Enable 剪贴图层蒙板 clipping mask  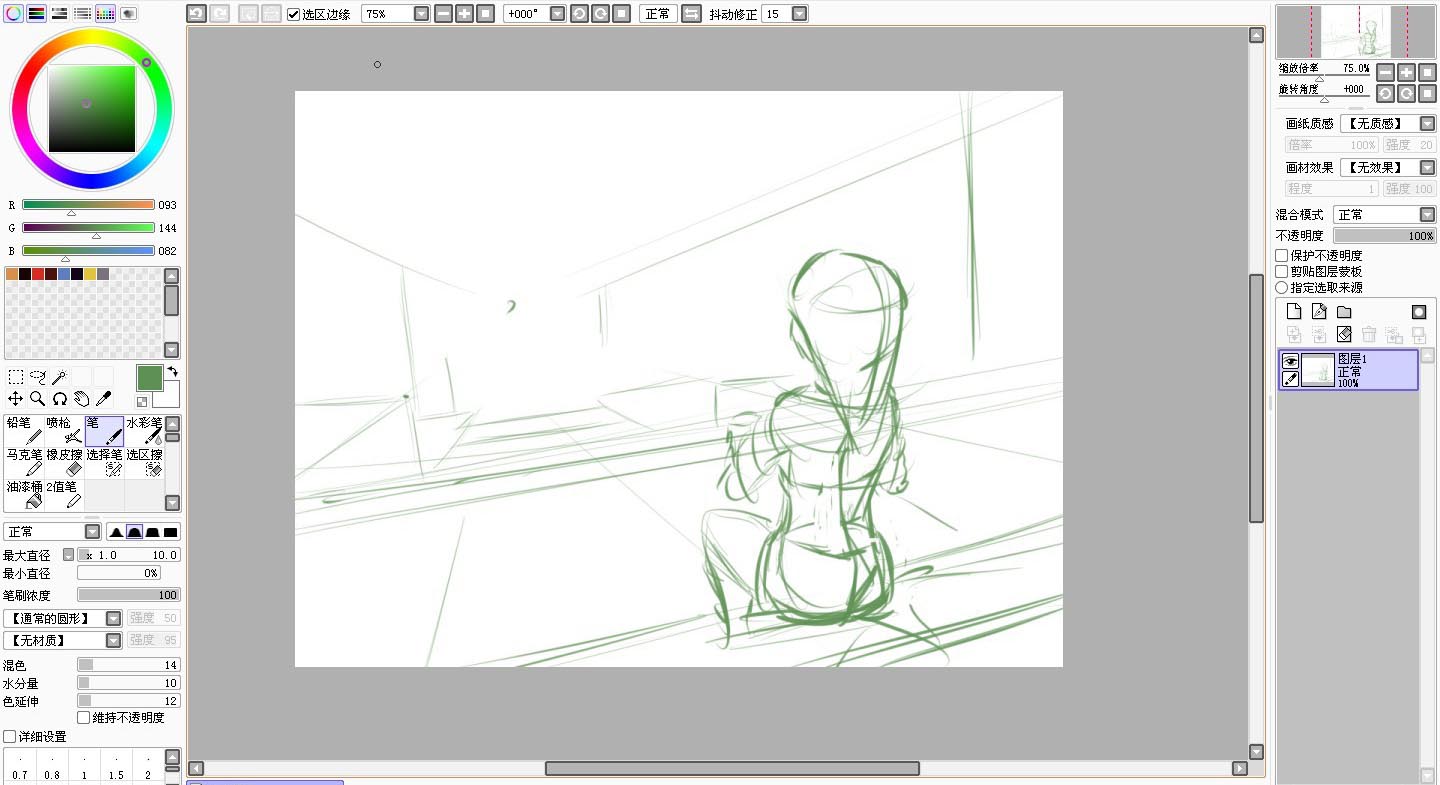tap(1282, 272)
